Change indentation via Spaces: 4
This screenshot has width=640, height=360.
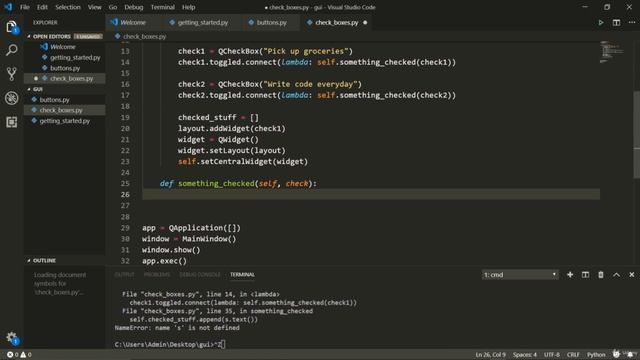click(525, 355)
